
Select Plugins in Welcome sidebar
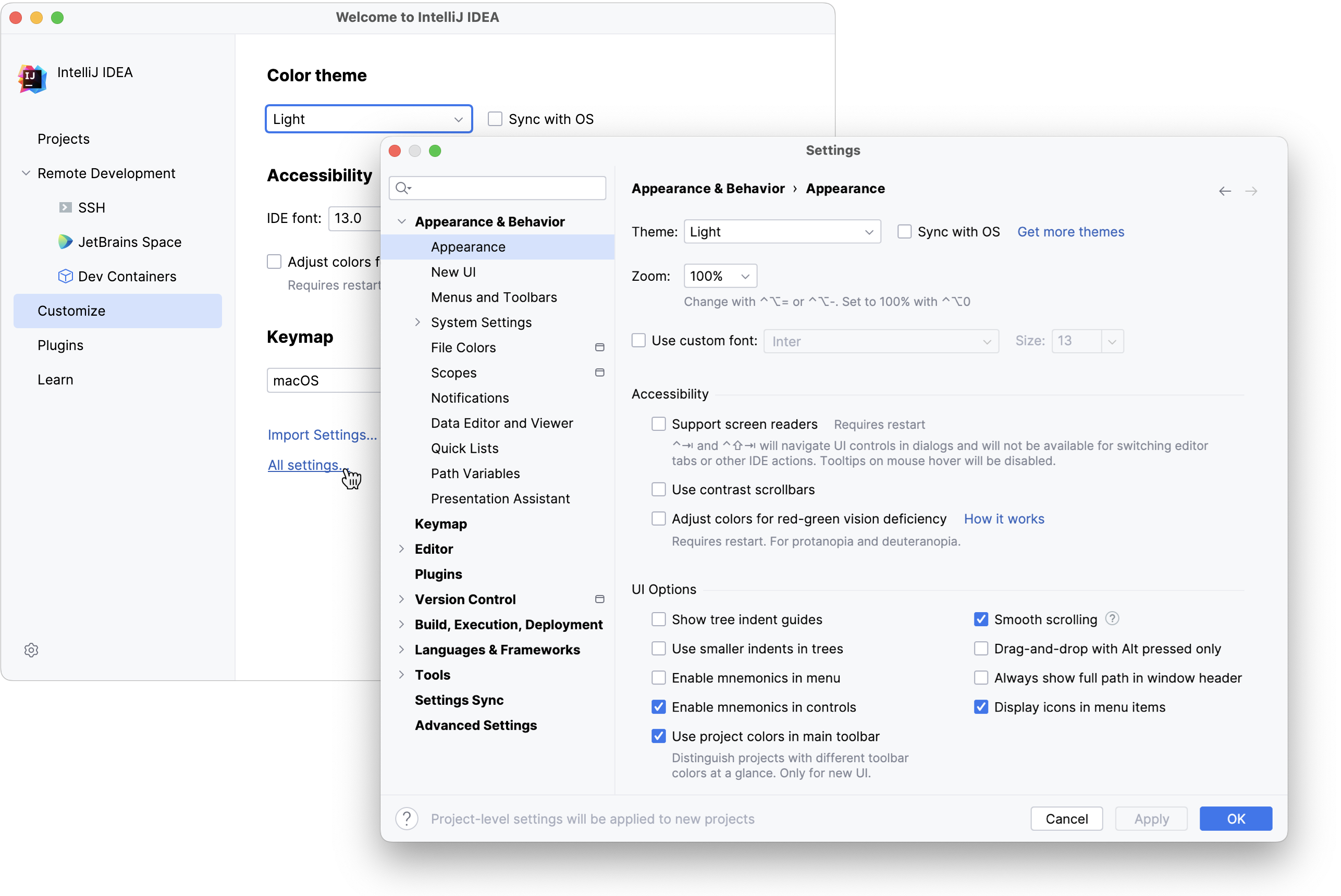coord(118,345)
